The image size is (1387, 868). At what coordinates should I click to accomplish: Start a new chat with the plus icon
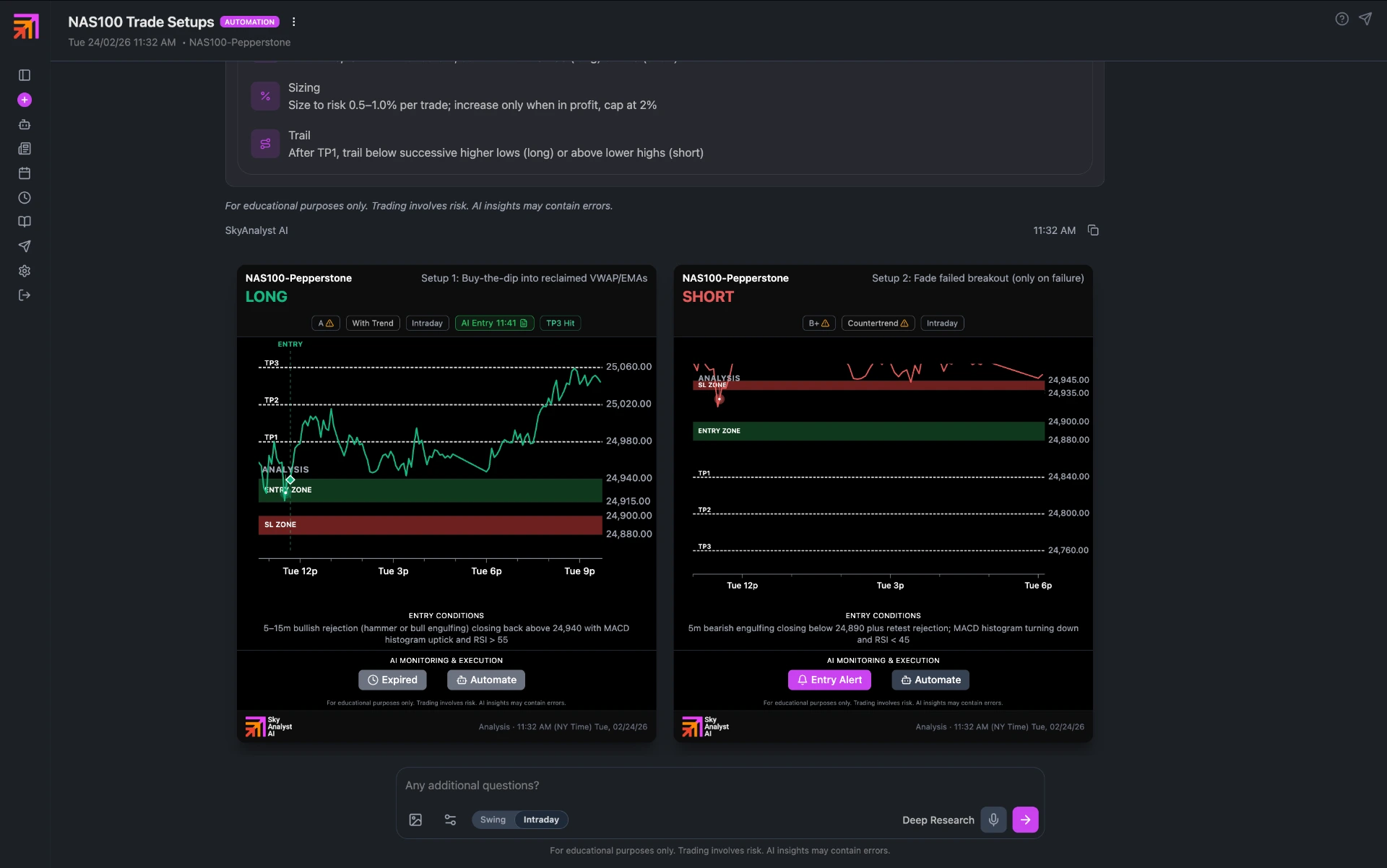(25, 100)
